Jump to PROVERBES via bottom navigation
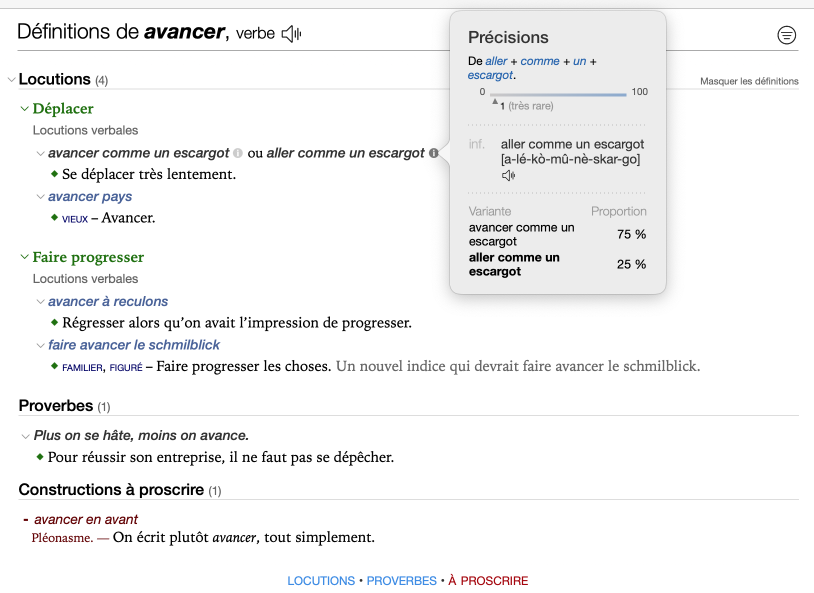The width and height of the screenshot is (814, 593). (402, 581)
